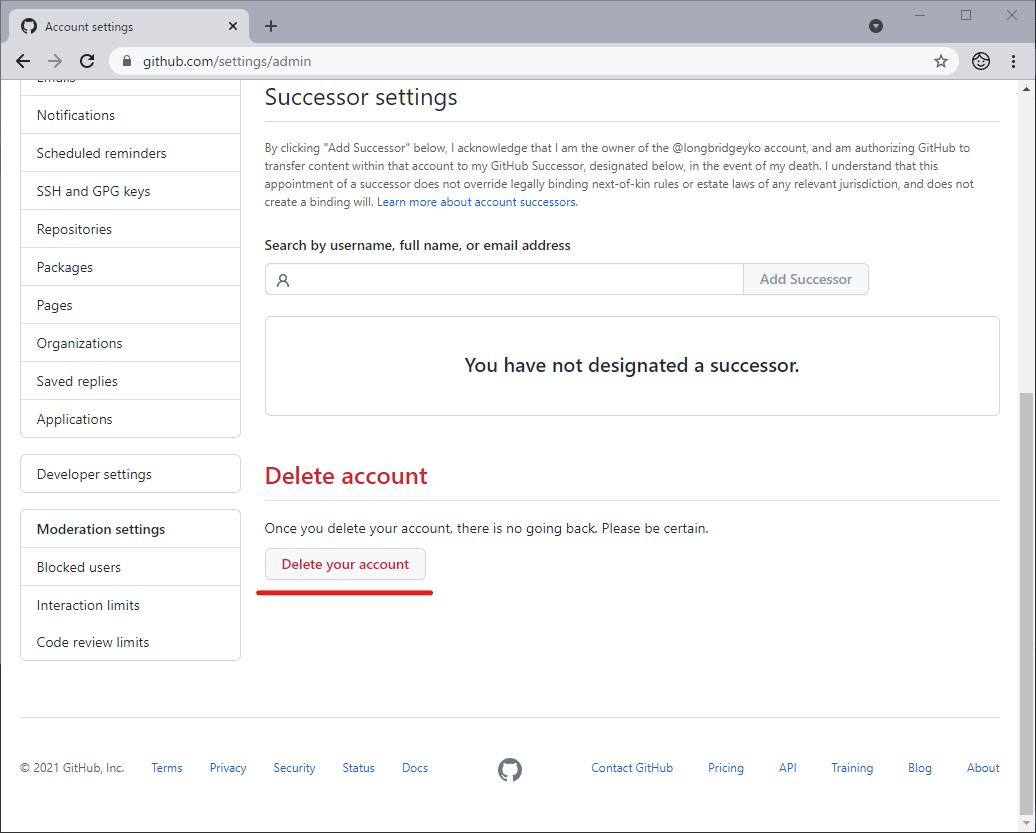Click the Add Successor button

(805, 279)
